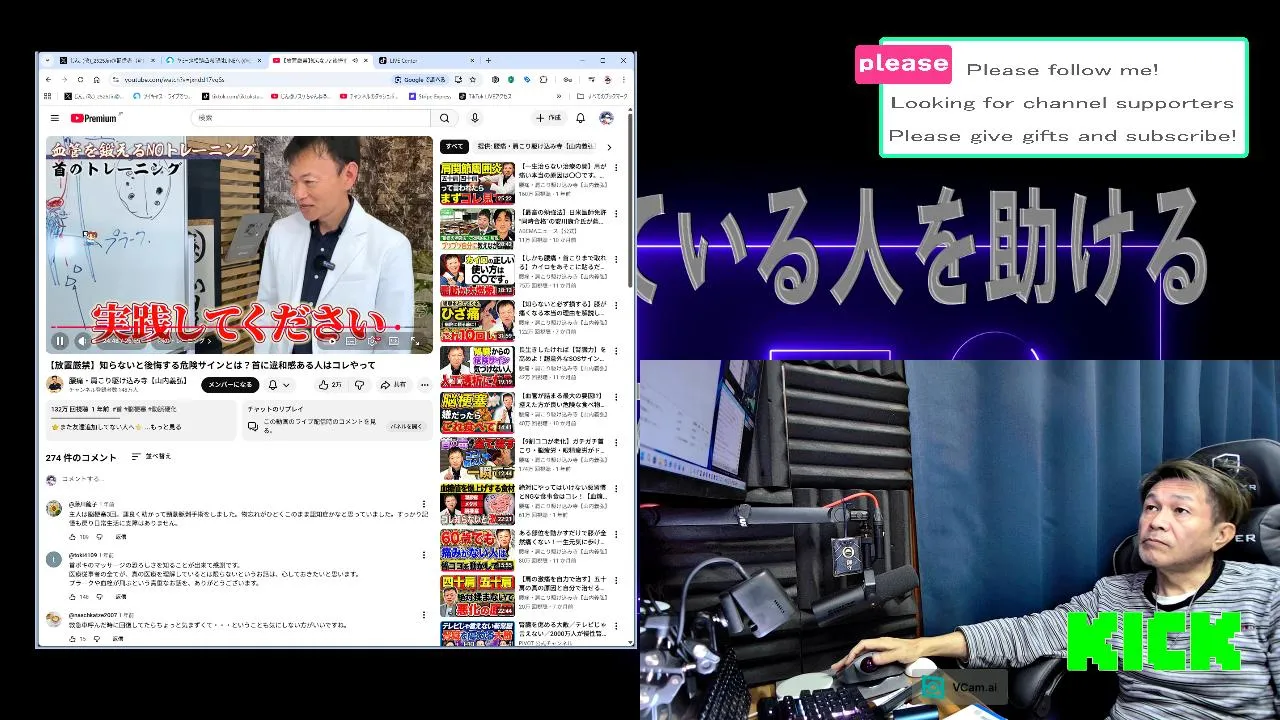The height and width of the screenshot is (720, 1280).
Task: Select the 'すべて' filter chip
Action: (454, 147)
